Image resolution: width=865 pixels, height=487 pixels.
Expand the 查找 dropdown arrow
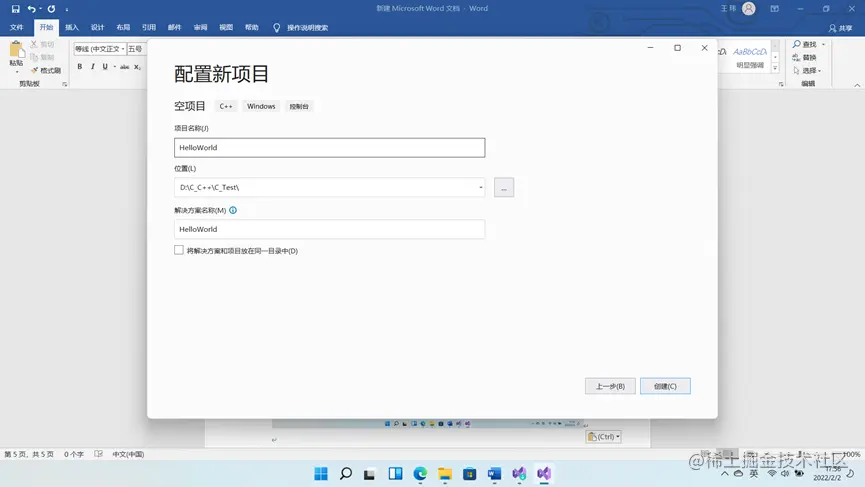click(x=824, y=44)
